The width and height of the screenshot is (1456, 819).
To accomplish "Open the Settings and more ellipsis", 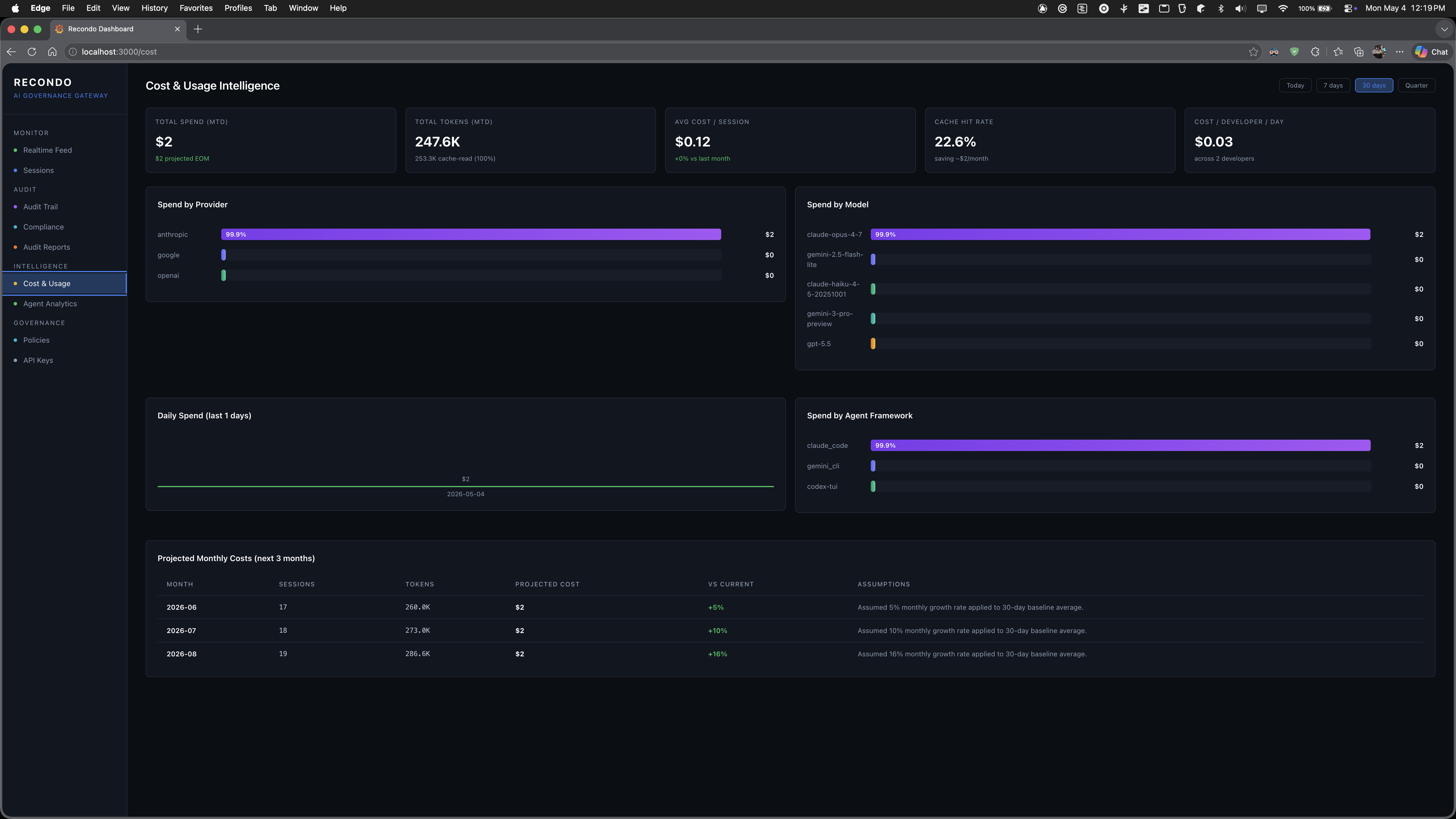I will (1399, 52).
